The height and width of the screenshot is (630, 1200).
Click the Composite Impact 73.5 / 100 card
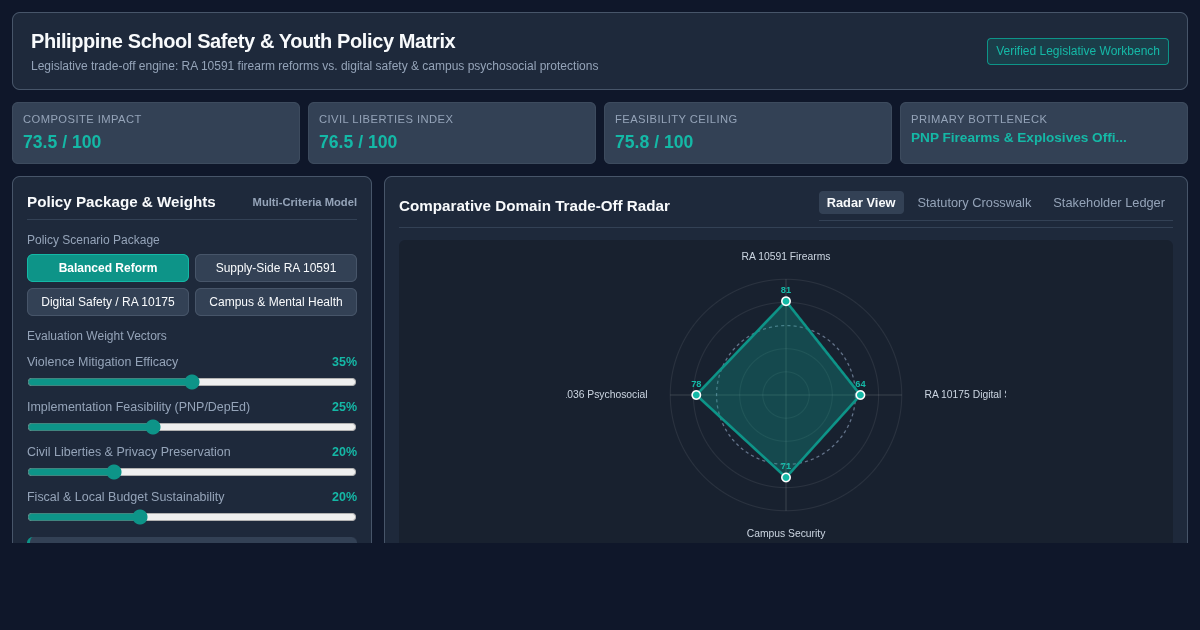coord(156,133)
